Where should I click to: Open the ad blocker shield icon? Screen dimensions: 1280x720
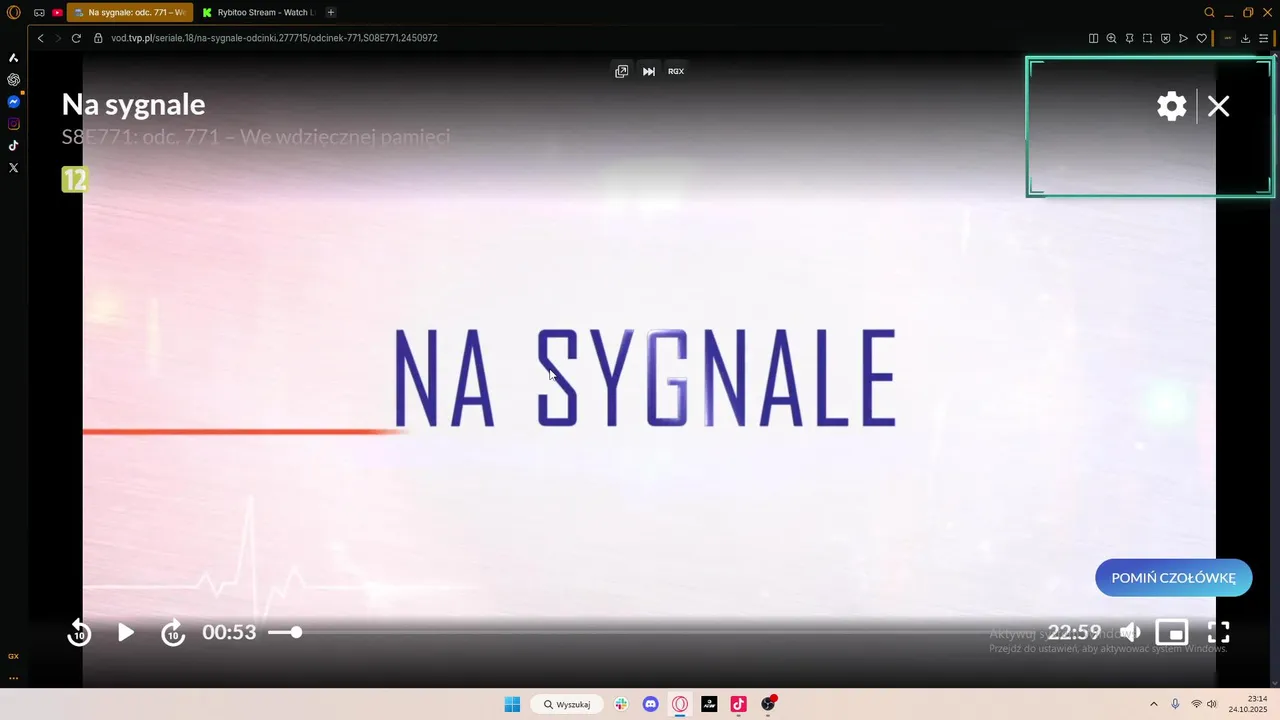click(x=1165, y=38)
